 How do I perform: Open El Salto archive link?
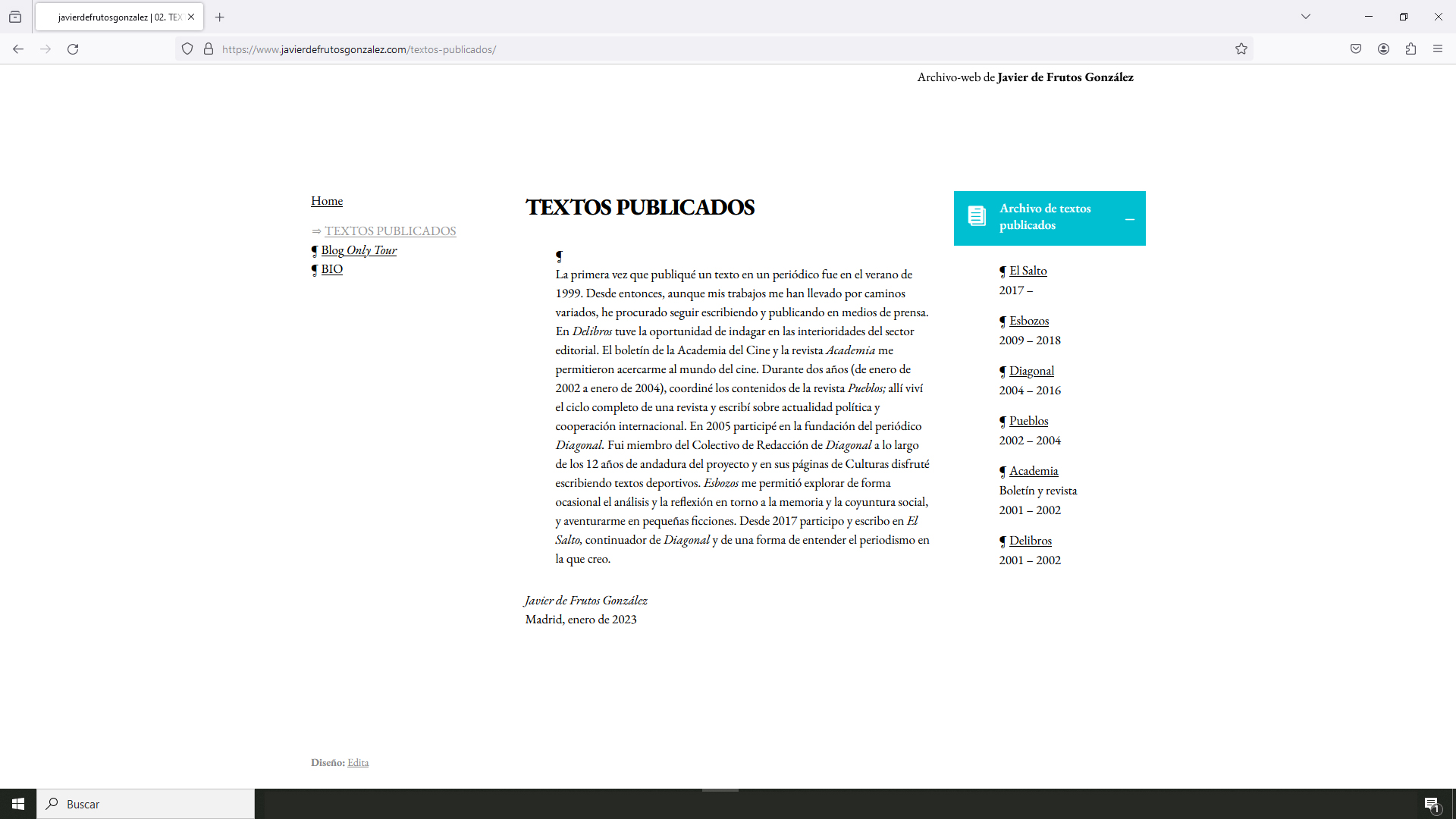(1028, 271)
